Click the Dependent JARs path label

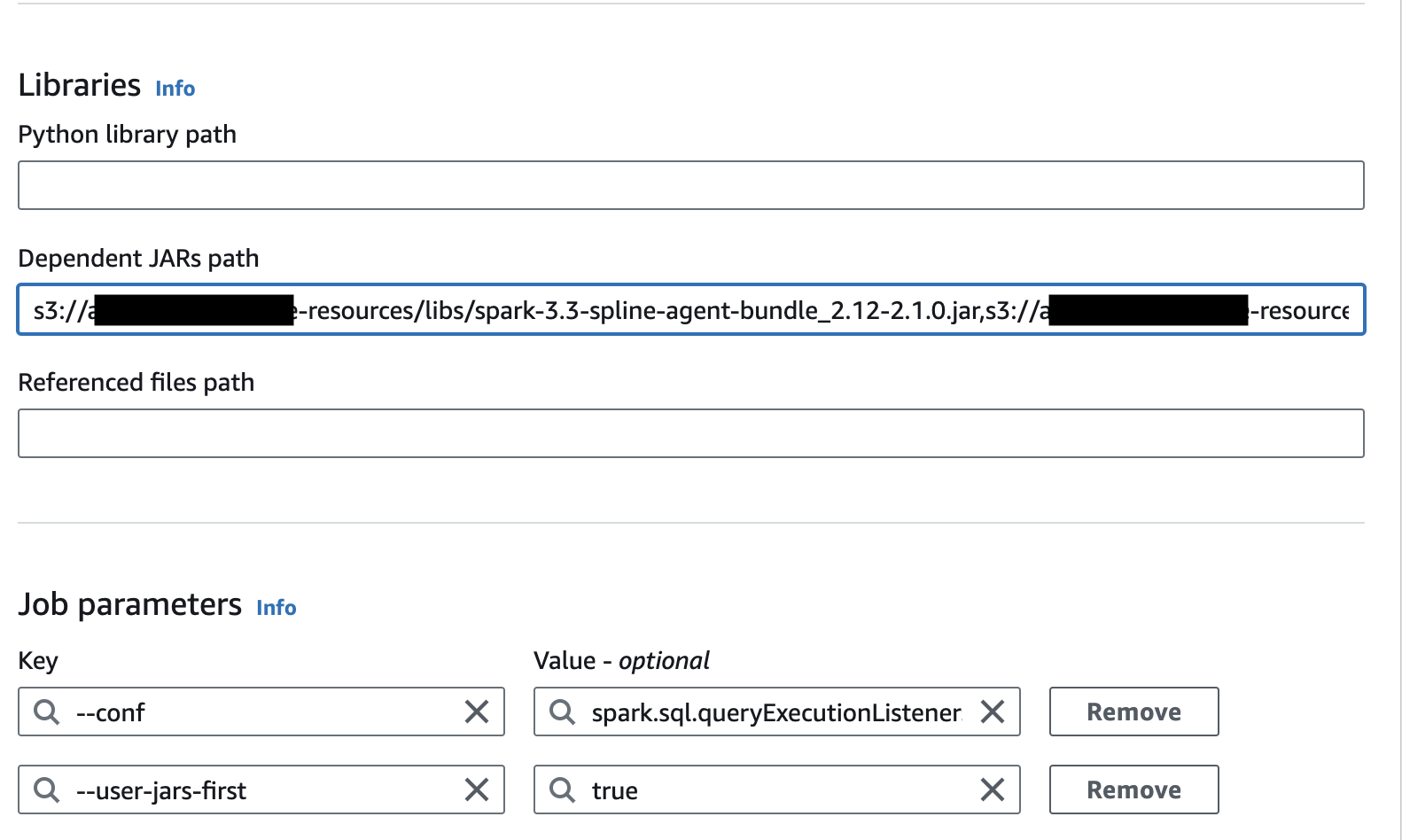point(139,259)
